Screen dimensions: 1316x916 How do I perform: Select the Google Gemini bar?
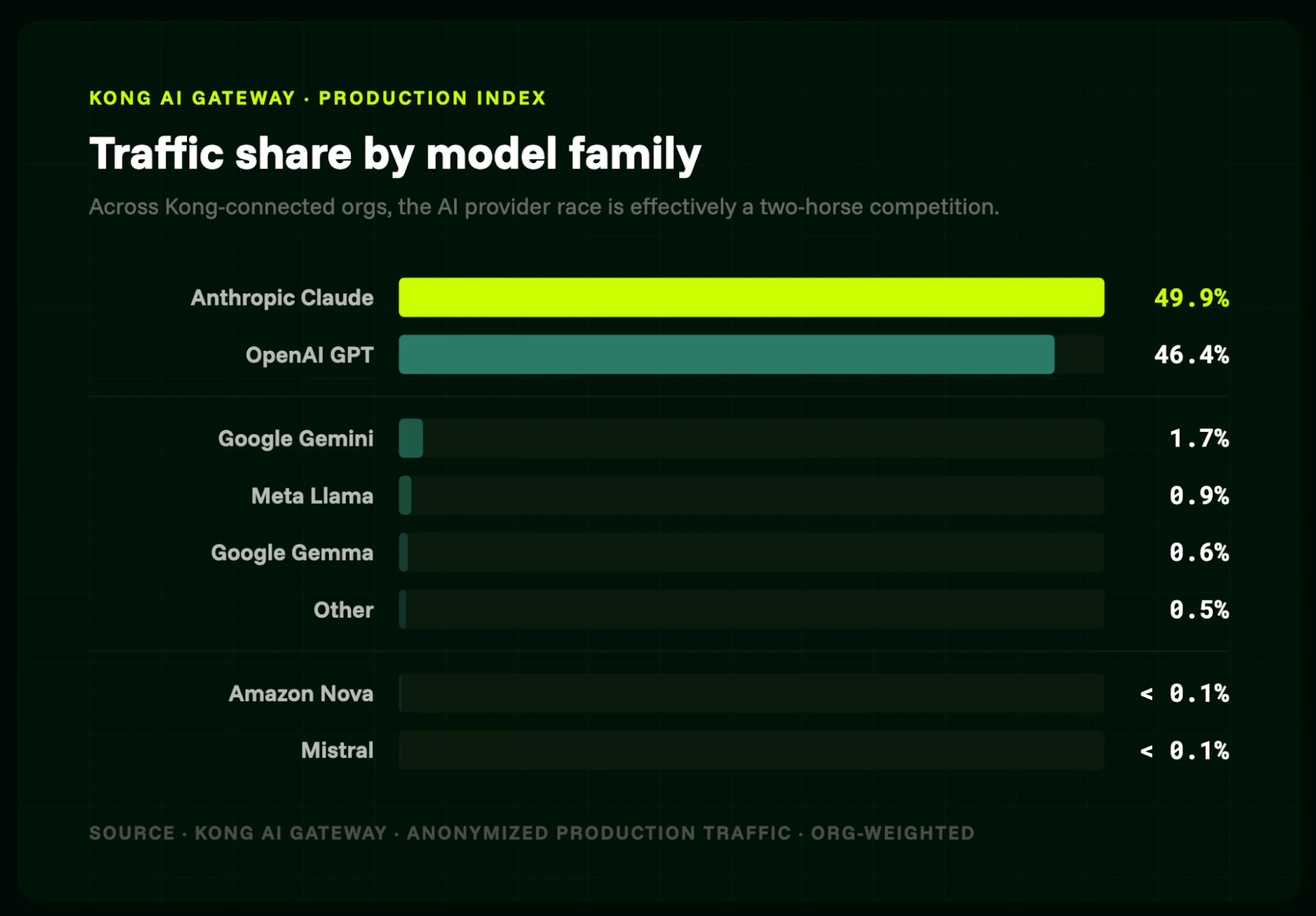[411, 438]
